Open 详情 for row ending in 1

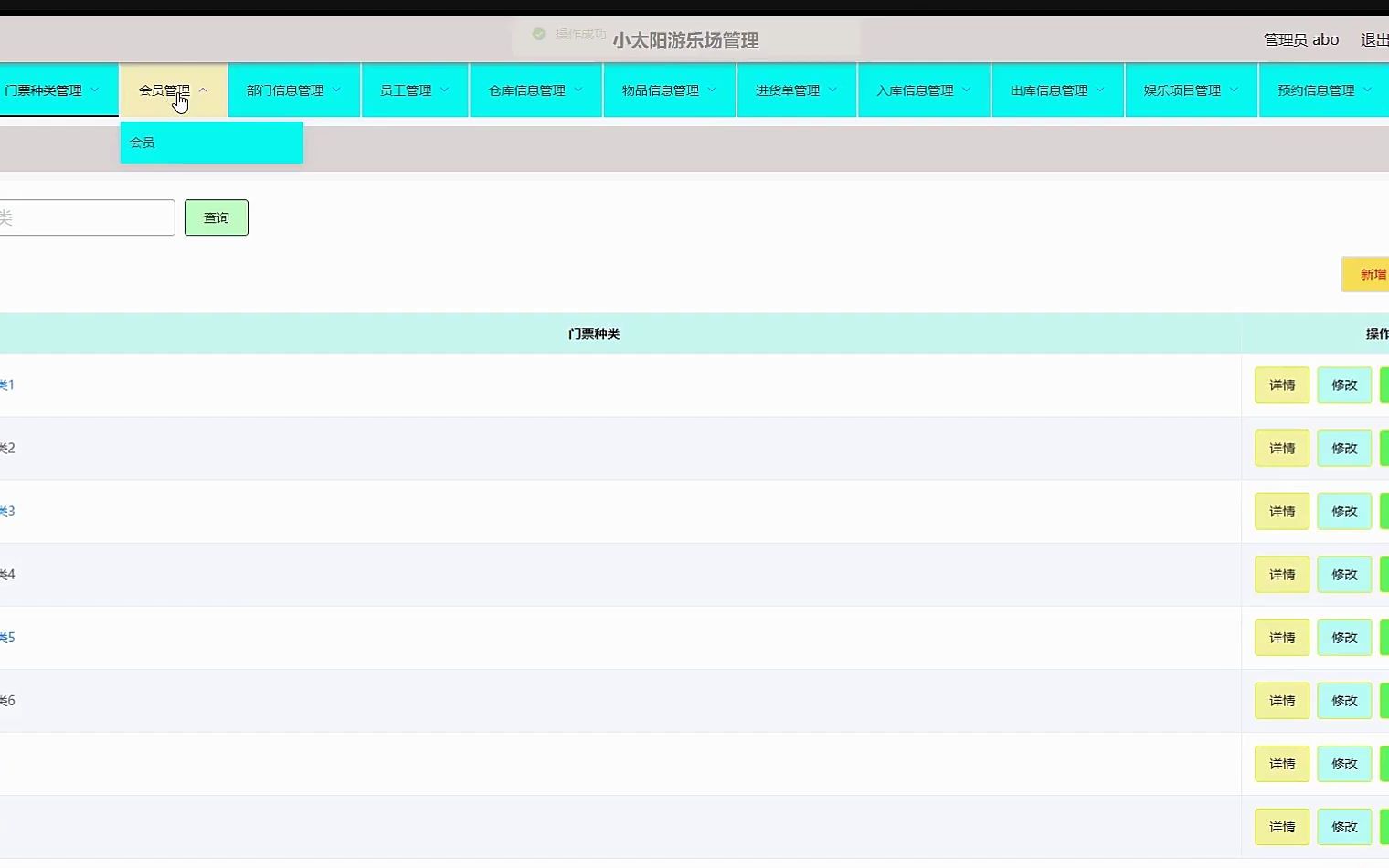coord(1282,386)
